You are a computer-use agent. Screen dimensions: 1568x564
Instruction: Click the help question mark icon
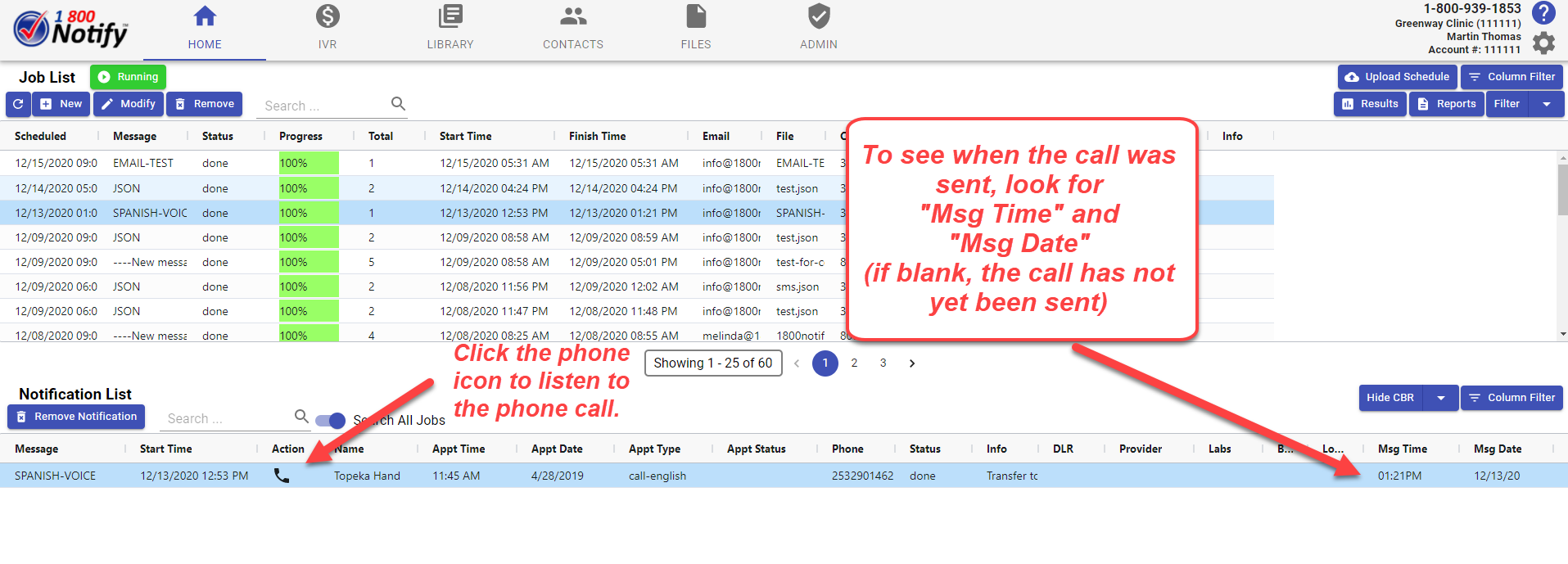pos(1543,13)
